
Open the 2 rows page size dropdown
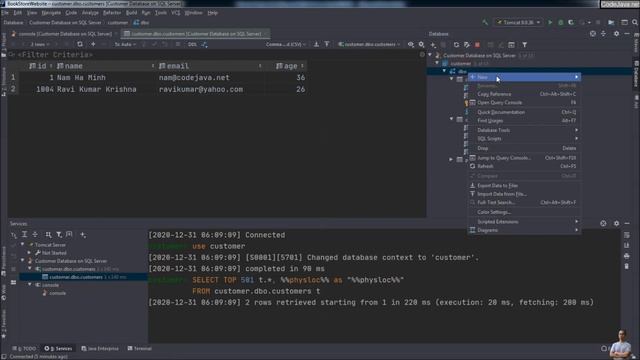(40, 44)
